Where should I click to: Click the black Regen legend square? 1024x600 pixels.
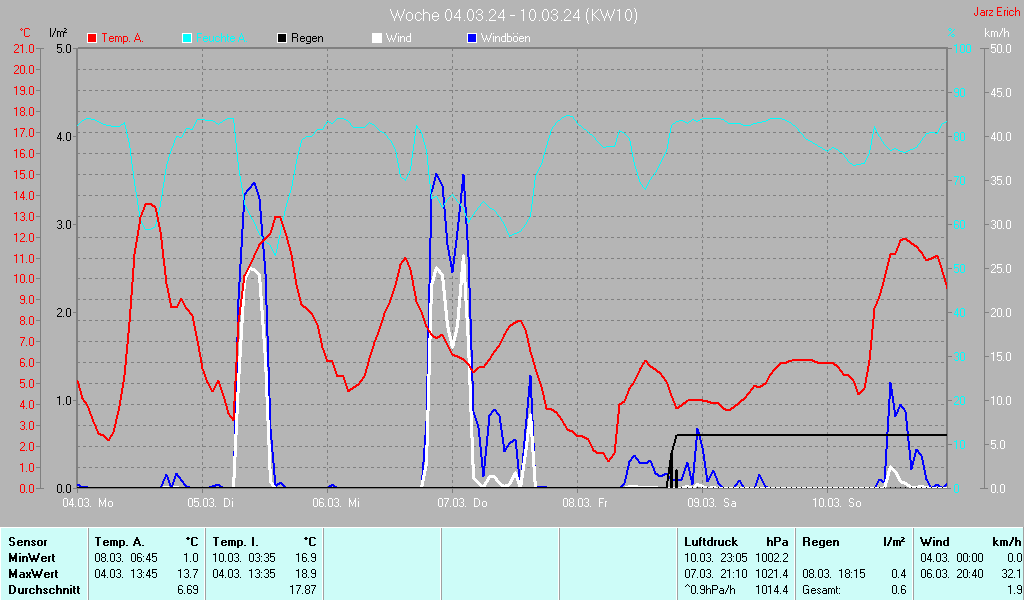pos(282,38)
